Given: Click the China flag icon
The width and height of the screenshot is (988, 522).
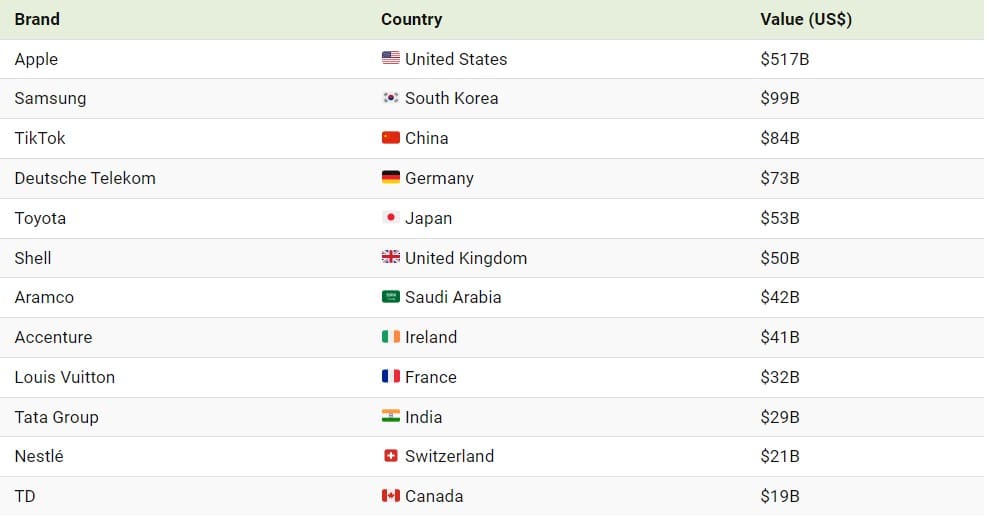Looking at the screenshot, I should (x=390, y=138).
